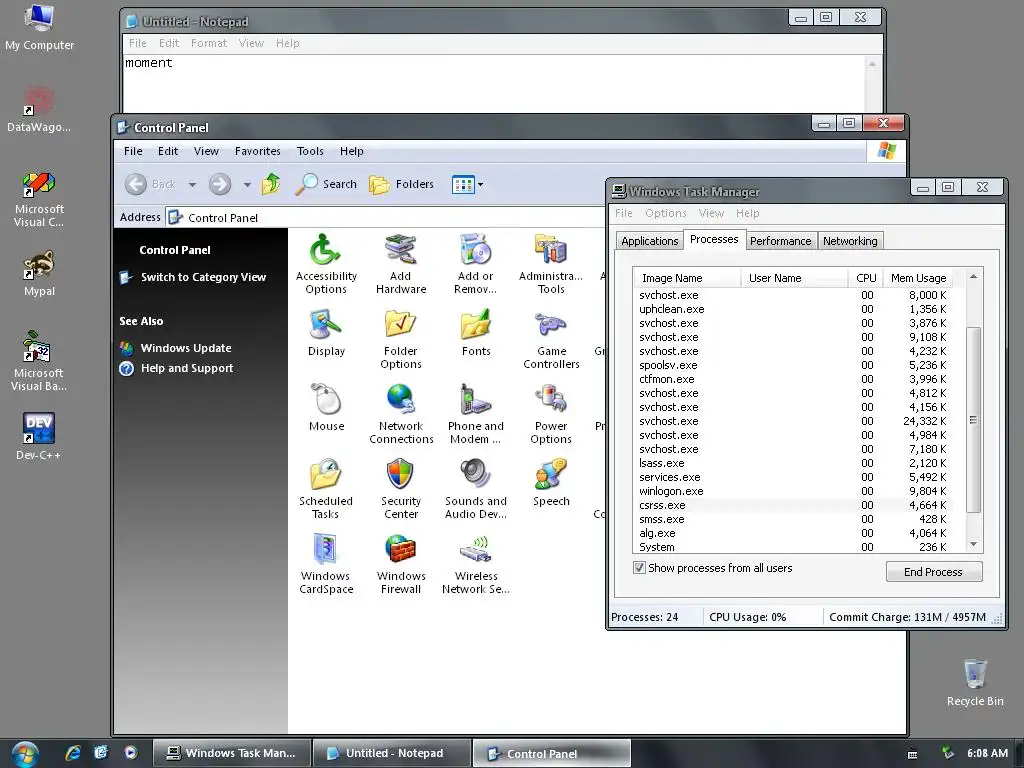The height and width of the screenshot is (768, 1024).
Task: Open Network Connections icon
Action: [x=401, y=414]
